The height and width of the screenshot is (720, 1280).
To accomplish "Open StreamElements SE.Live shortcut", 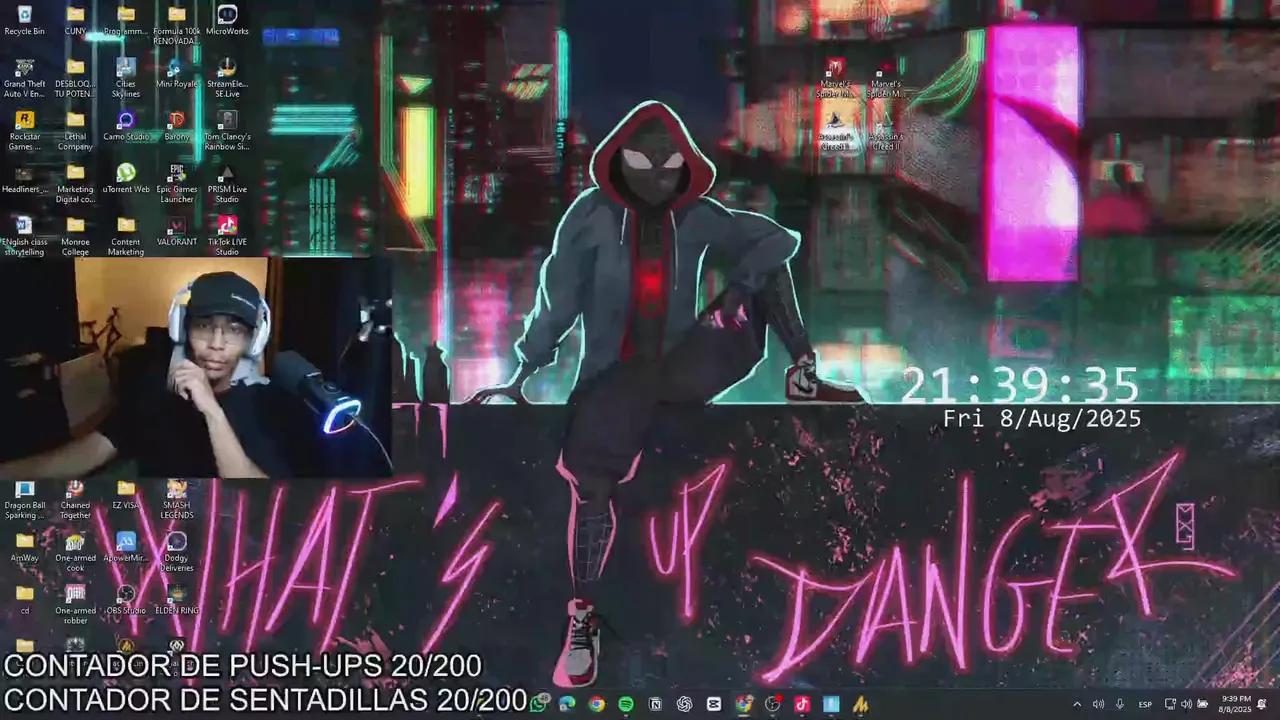I will (x=227, y=77).
